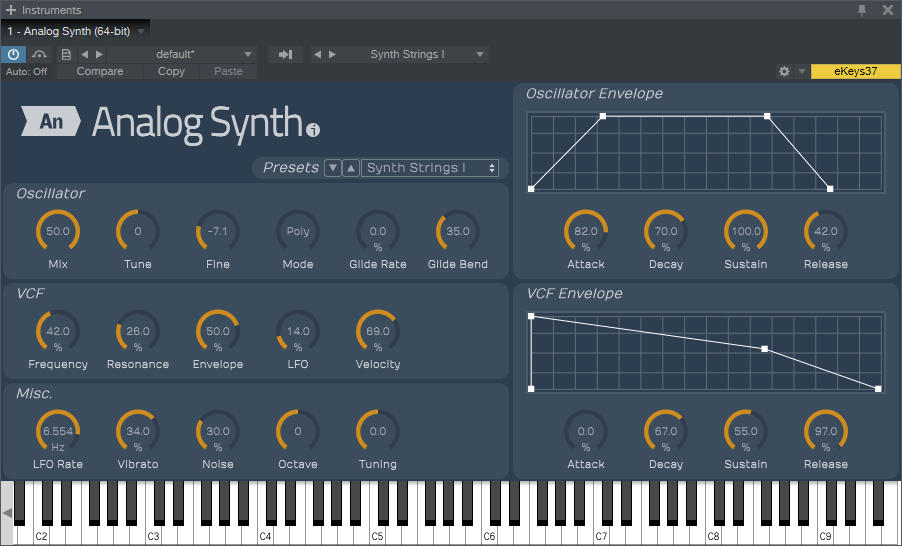Viewport: 902px width, 546px height.
Task: Click the Paste button
Action: (x=228, y=71)
